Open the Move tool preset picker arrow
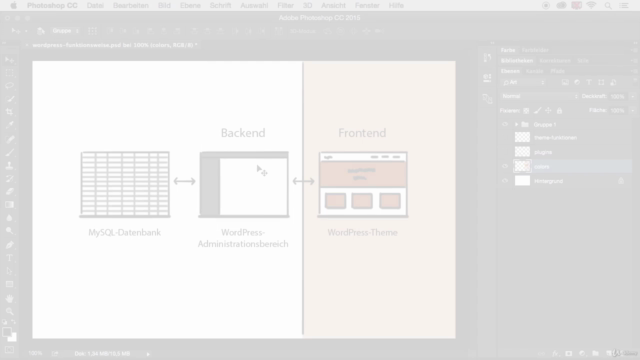Screen dimensions: 640x360 (x=26, y=31)
